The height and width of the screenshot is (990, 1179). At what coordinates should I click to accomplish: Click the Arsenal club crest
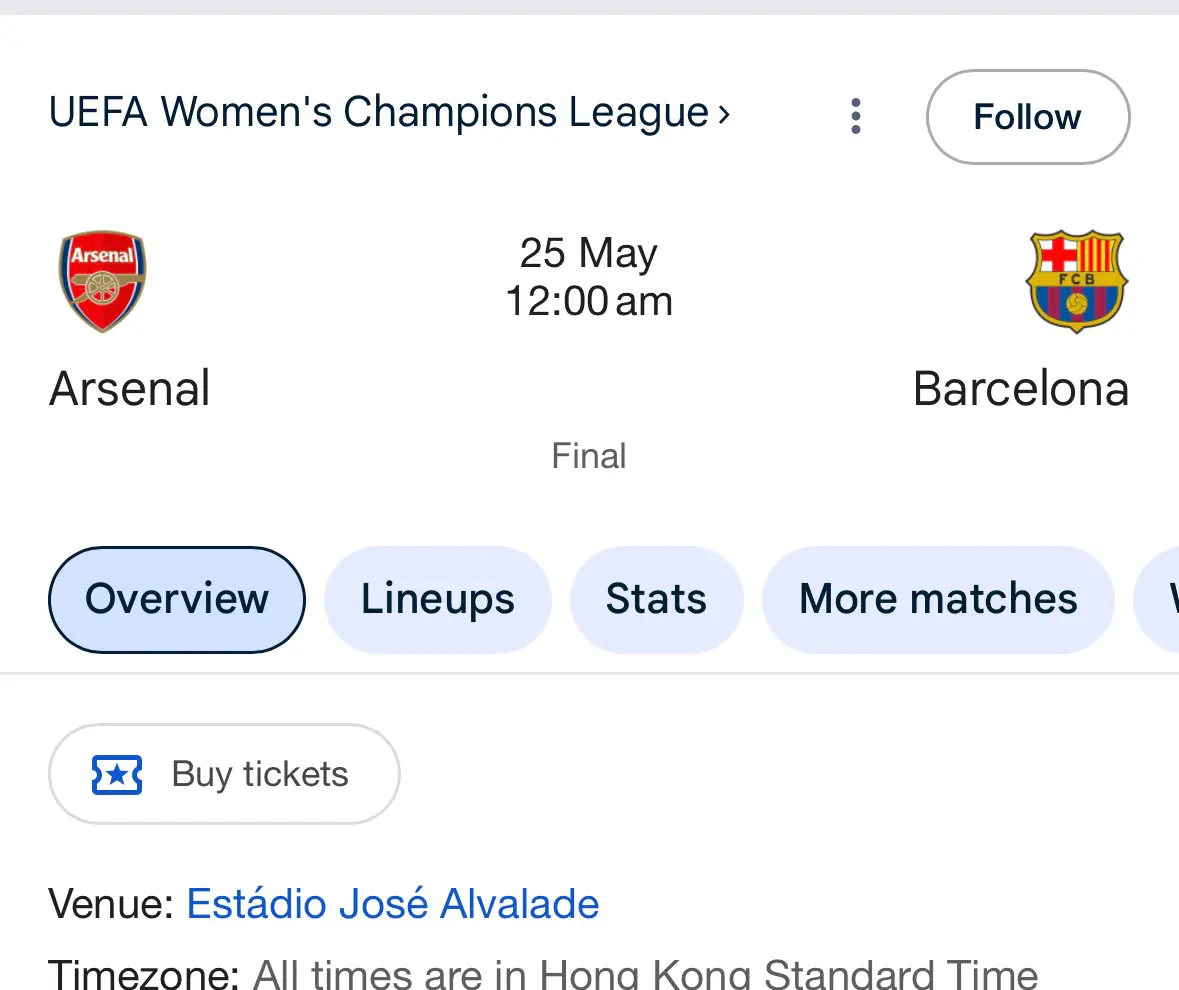pyautogui.click(x=102, y=281)
